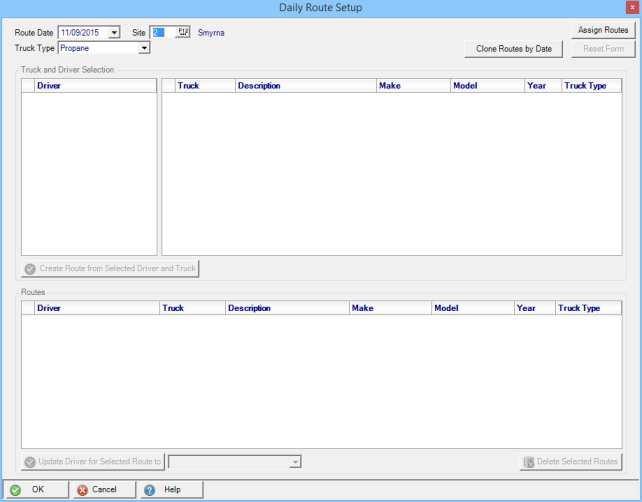Click Assign Routes button
This screenshot has height=502, width=642.
pyautogui.click(x=603, y=31)
